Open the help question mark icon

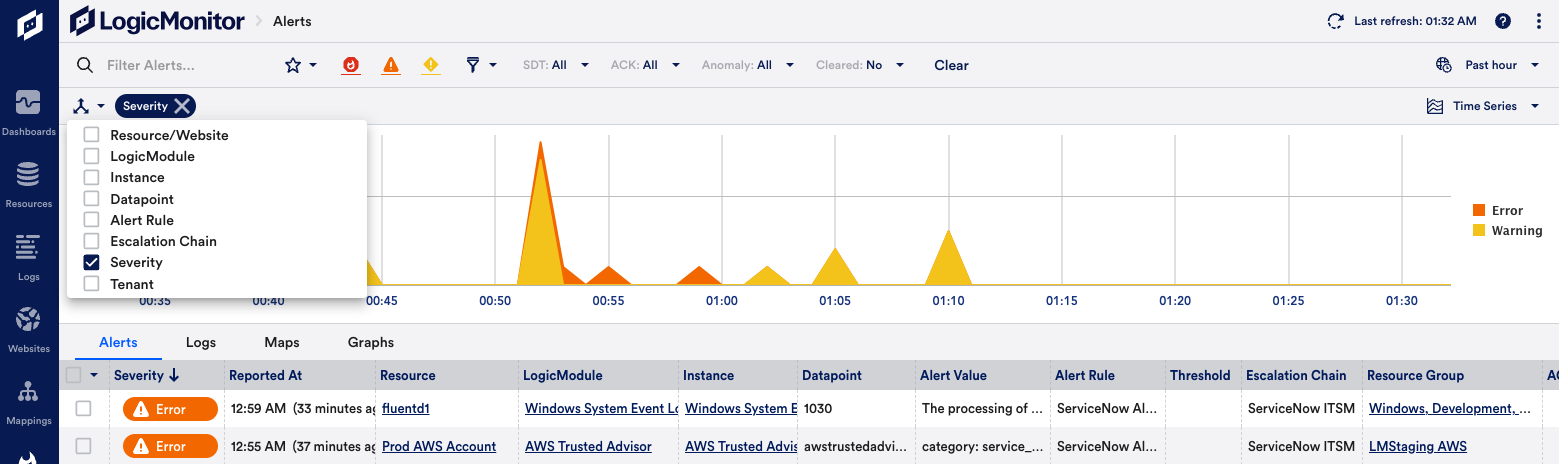coord(1502,21)
